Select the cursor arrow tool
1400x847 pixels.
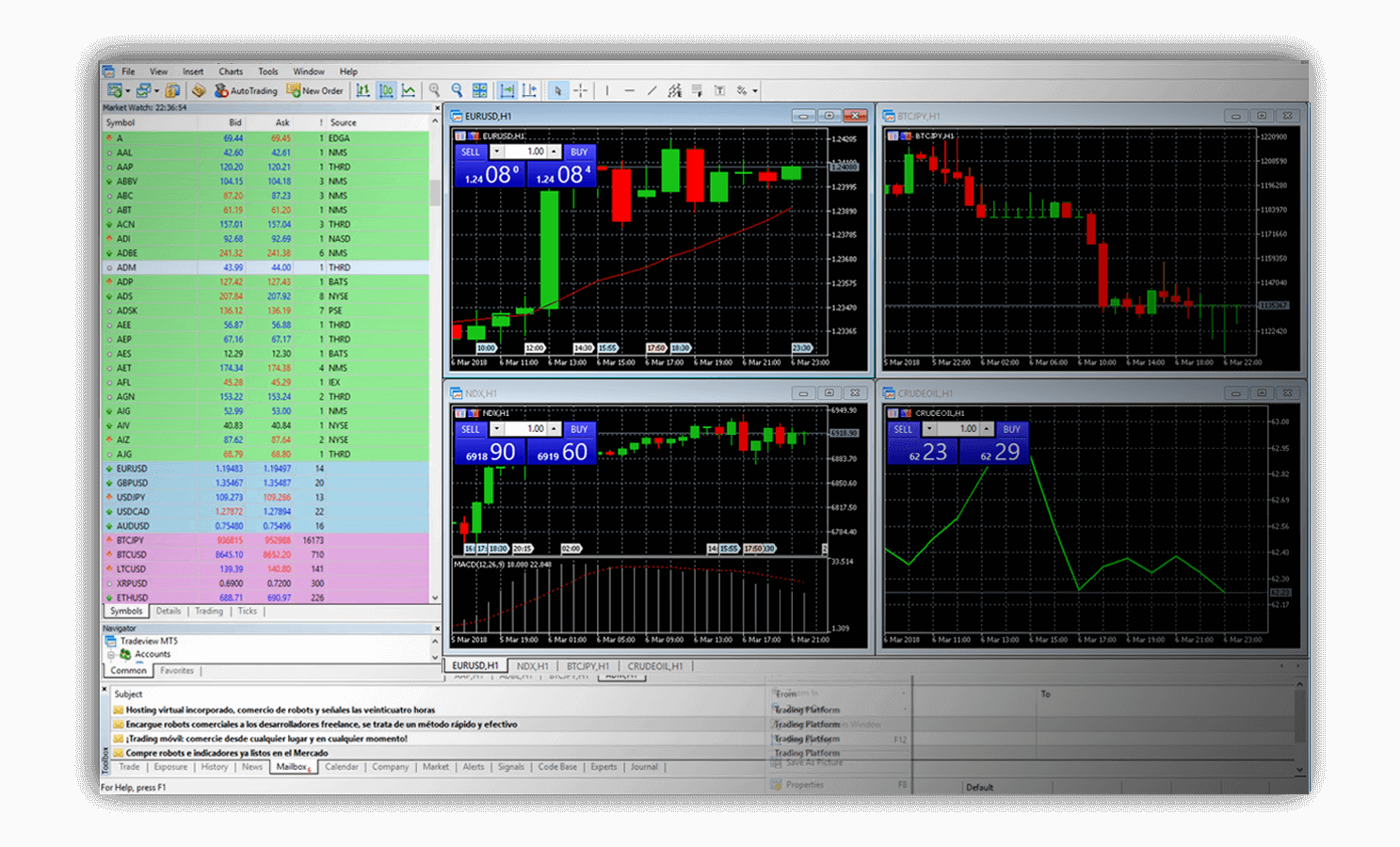(x=557, y=91)
